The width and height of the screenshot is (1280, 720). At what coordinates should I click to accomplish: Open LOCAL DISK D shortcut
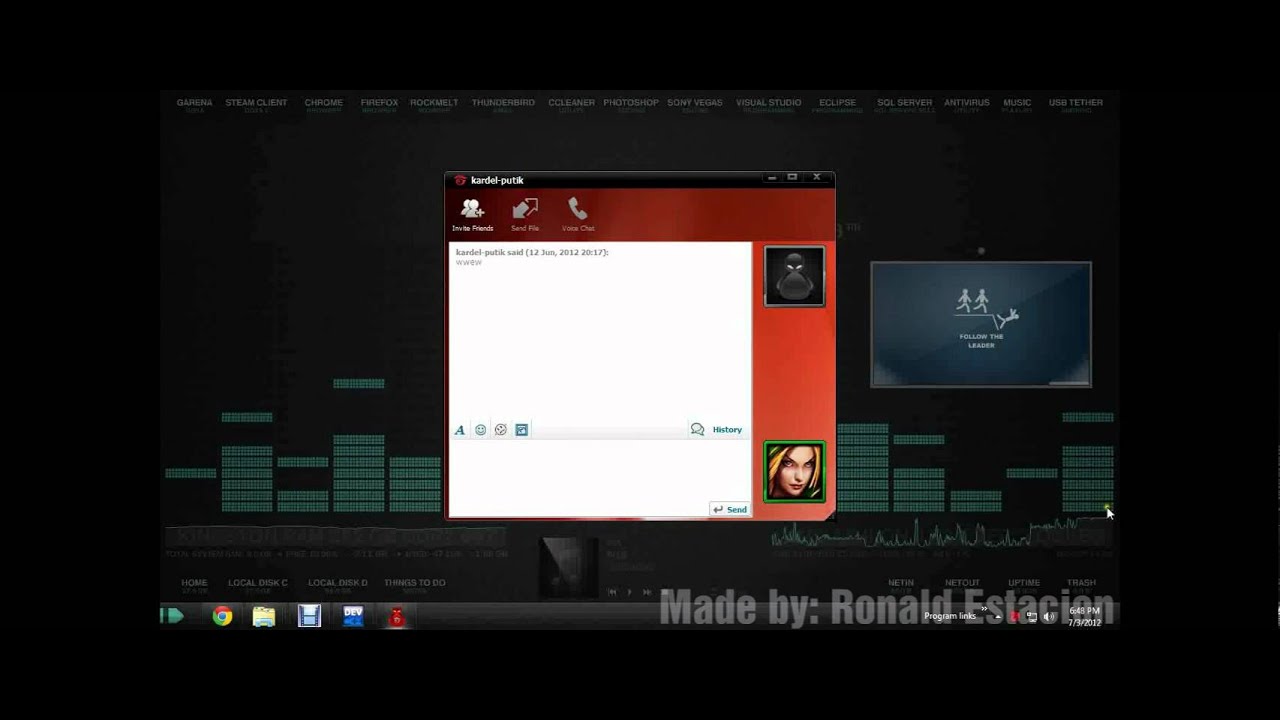(338, 583)
